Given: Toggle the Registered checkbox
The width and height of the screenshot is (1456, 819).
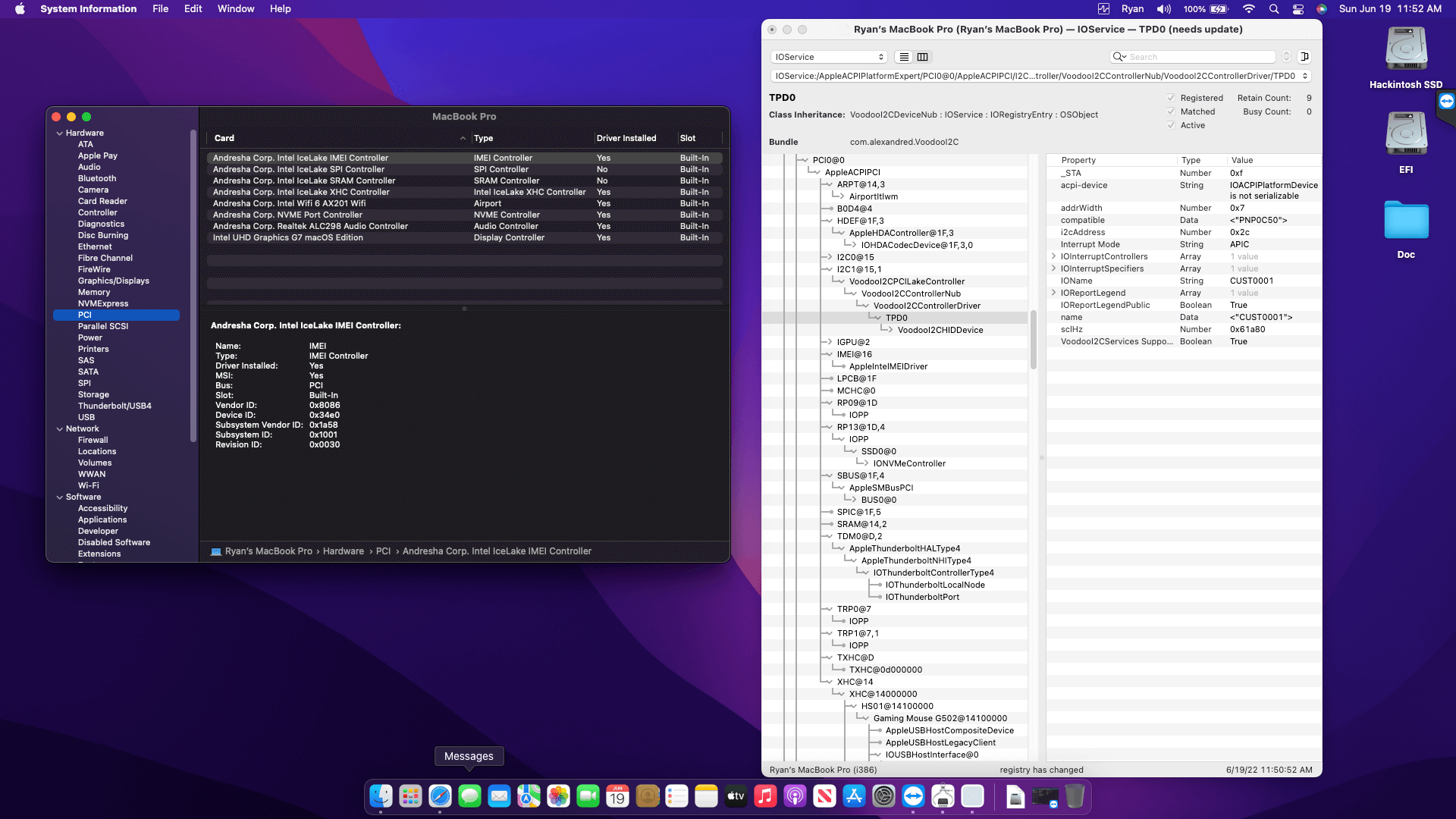Looking at the screenshot, I should click(x=1171, y=98).
